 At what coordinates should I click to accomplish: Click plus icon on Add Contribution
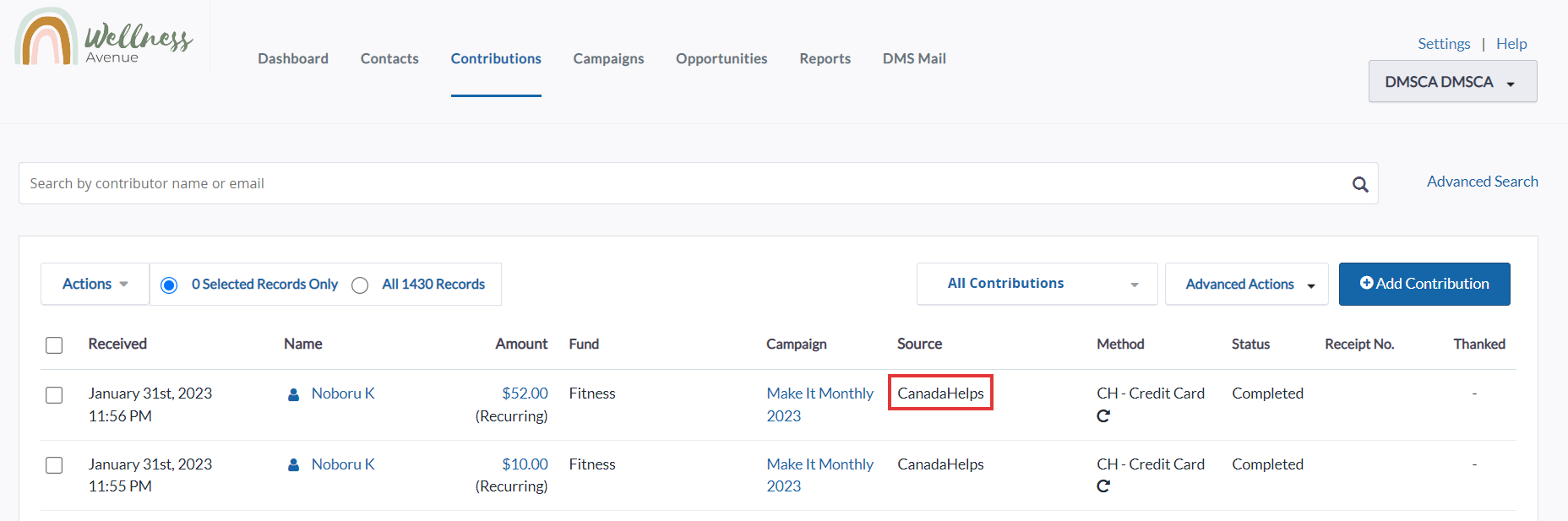pos(1366,283)
